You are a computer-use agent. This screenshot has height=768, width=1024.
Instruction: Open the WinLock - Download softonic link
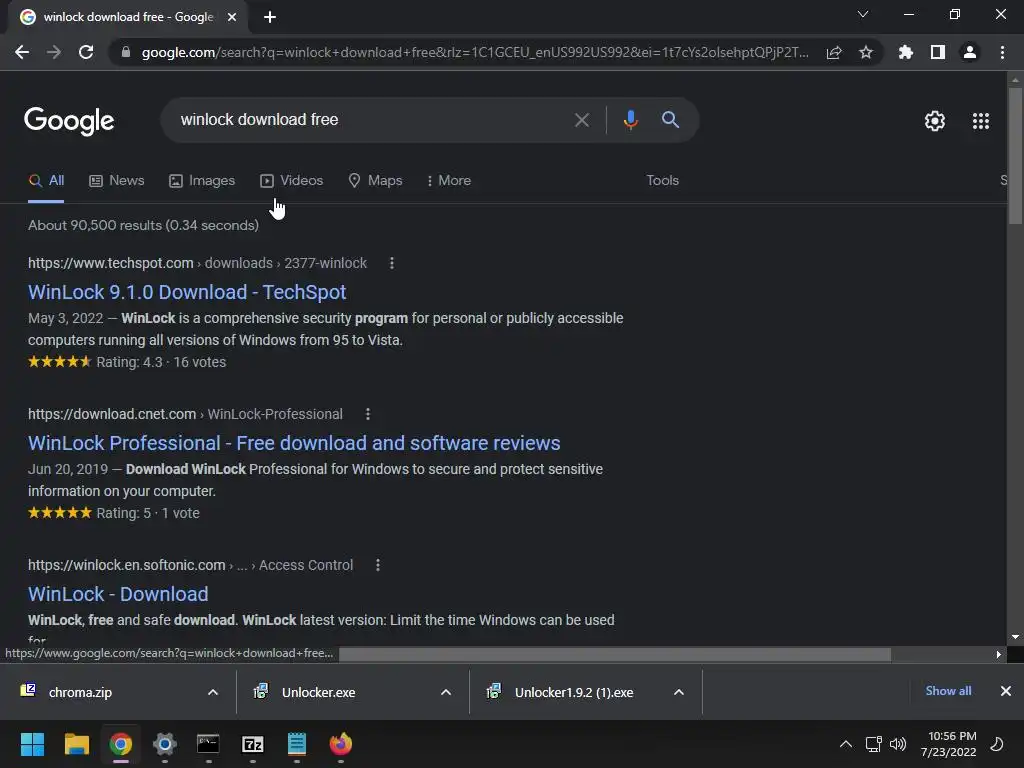[118, 594]
